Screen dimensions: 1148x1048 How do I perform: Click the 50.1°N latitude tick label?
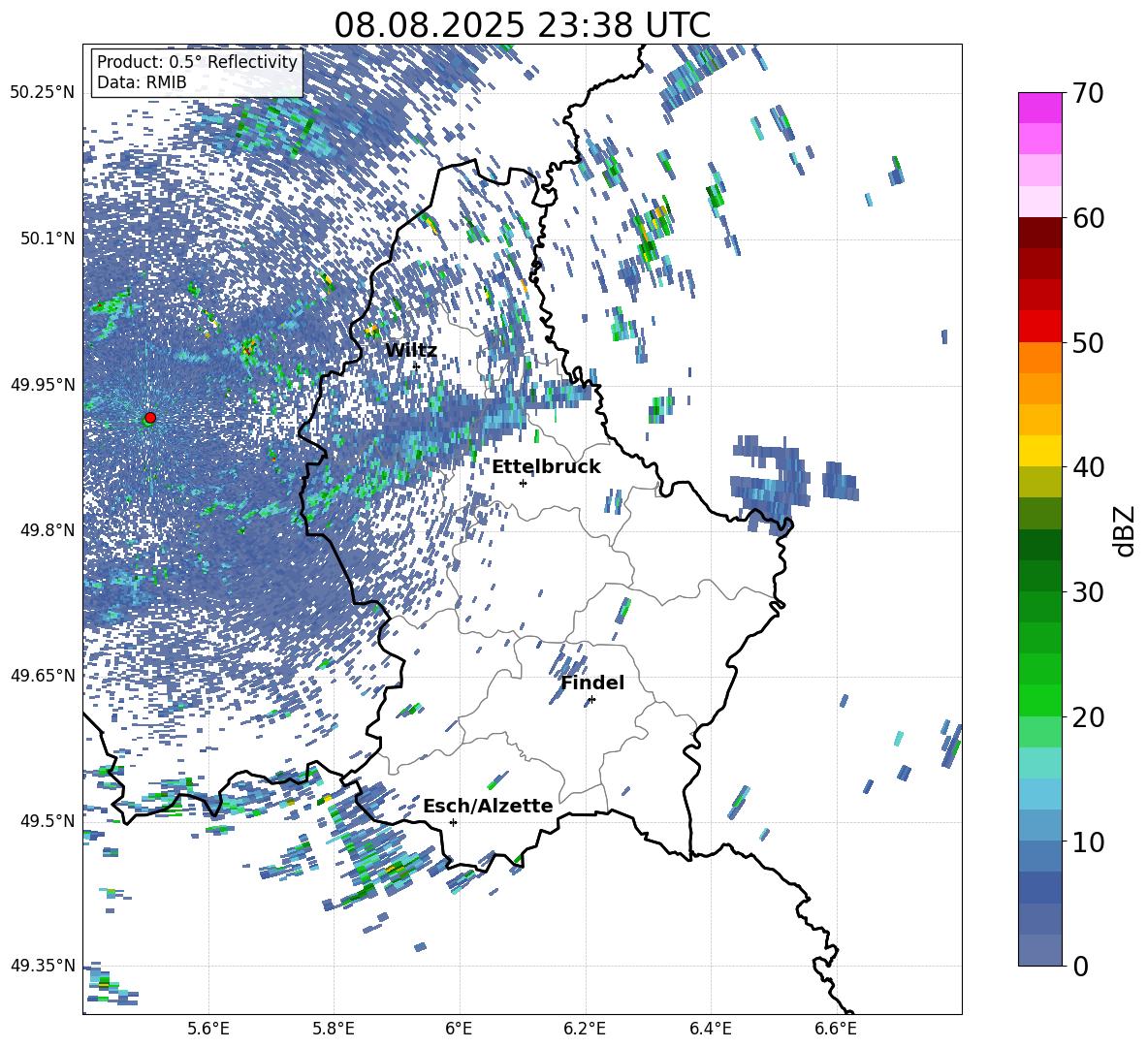(x=47, y=238)
